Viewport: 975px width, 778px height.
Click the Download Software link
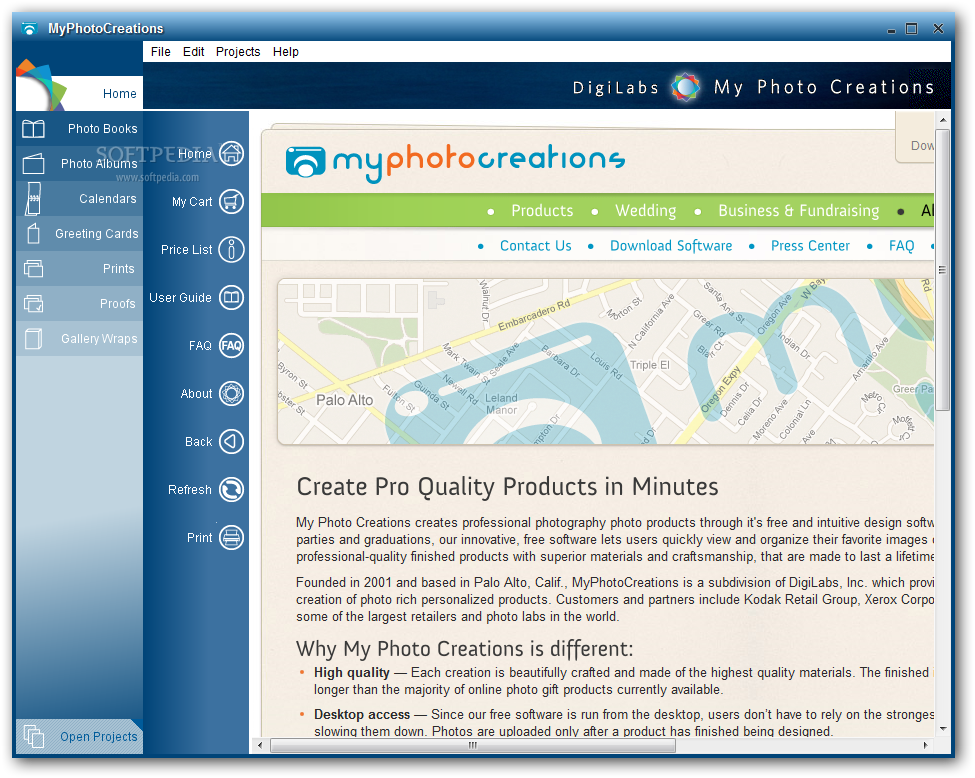671,246
